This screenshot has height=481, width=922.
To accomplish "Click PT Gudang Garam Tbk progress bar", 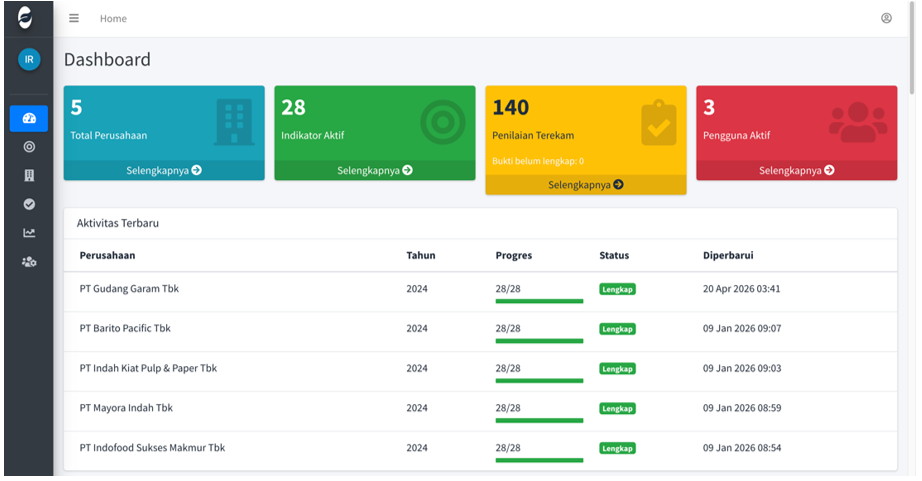I will 539,301.
